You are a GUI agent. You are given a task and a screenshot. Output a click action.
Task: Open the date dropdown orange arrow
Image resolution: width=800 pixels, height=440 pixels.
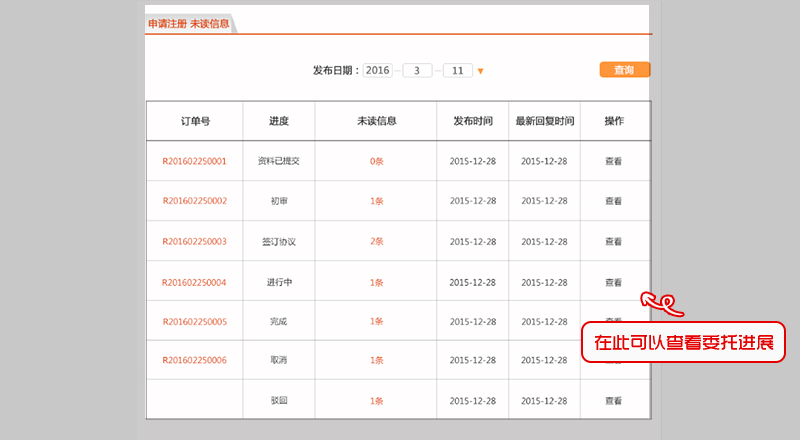click(x=480, y=71)
